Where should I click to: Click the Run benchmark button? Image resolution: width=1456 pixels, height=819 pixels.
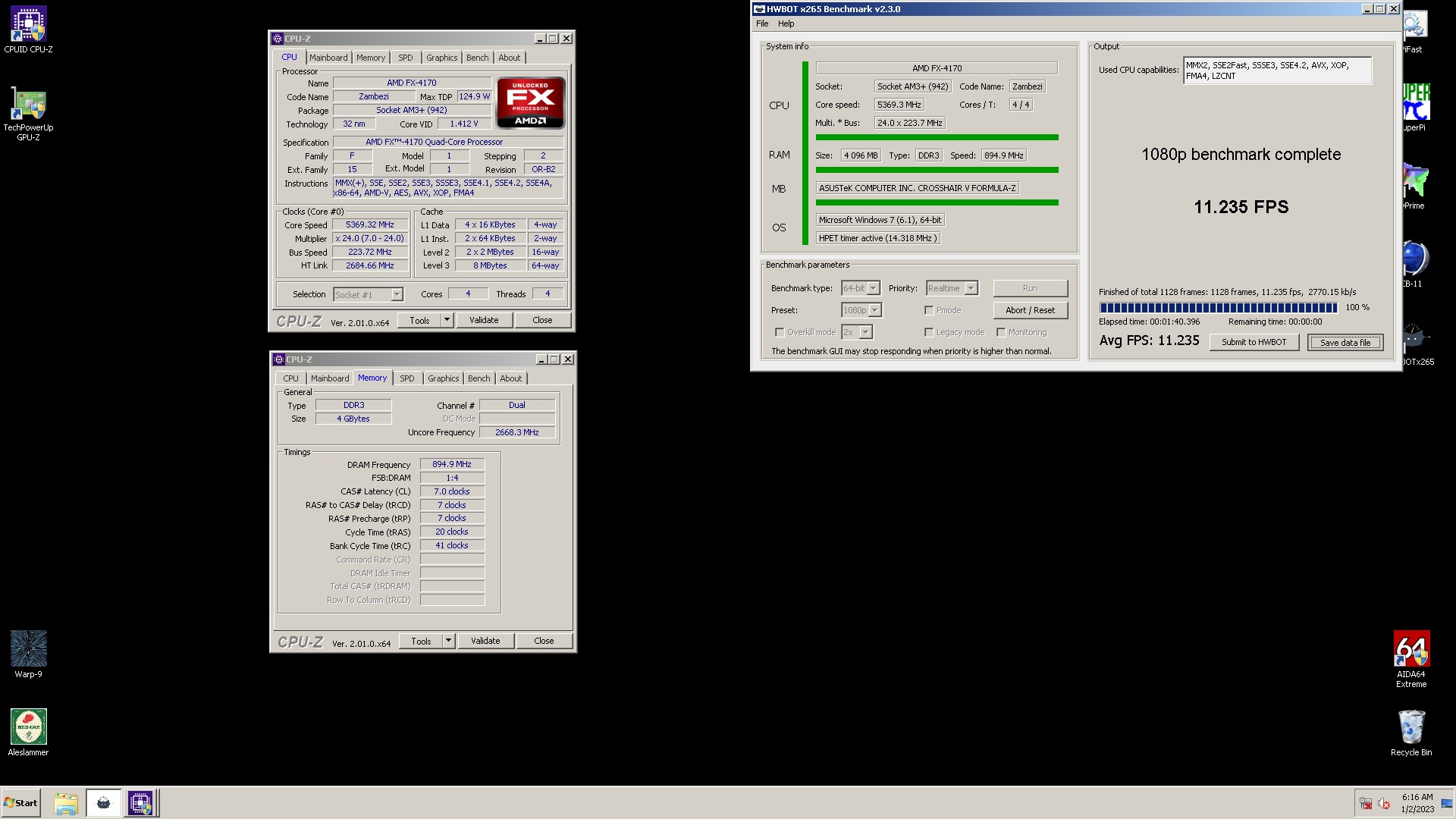click(x=1030, y=288)
